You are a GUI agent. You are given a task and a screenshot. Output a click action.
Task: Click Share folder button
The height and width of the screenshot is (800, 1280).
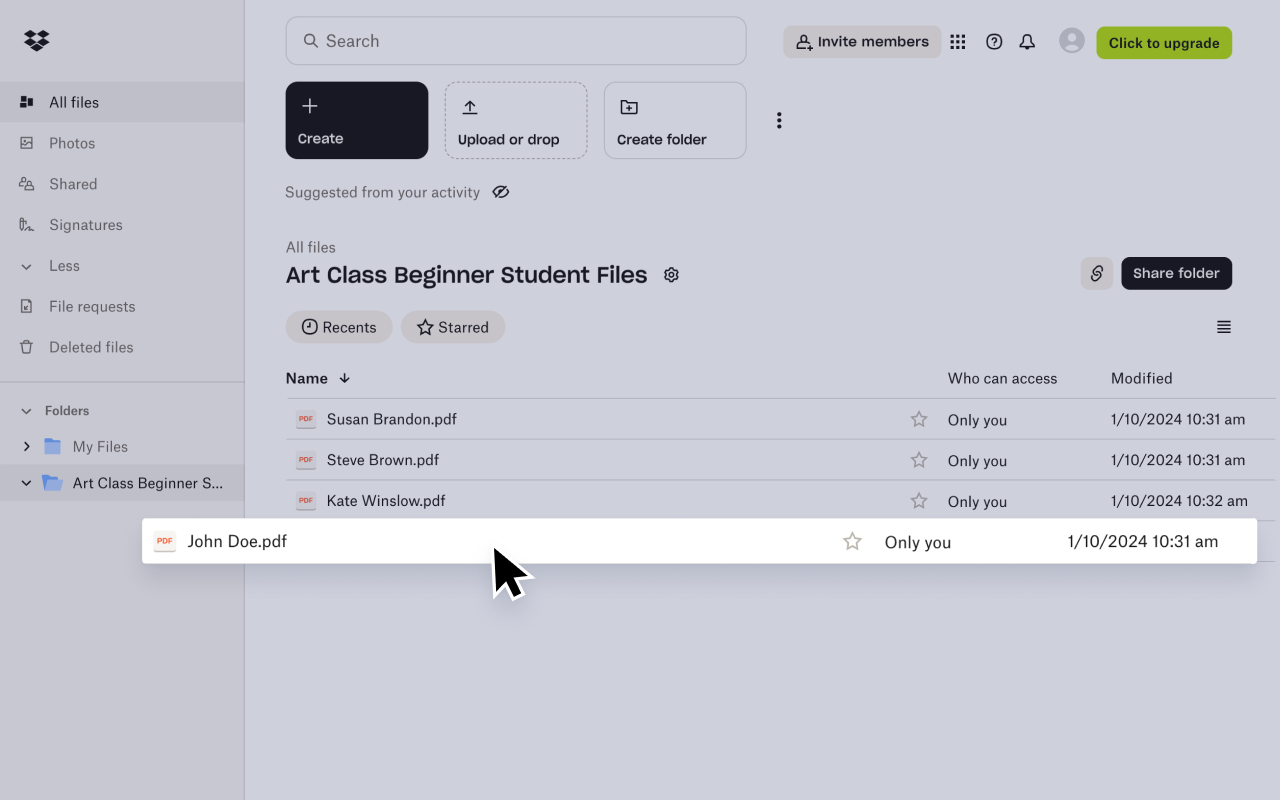[x=1176, y=273]
